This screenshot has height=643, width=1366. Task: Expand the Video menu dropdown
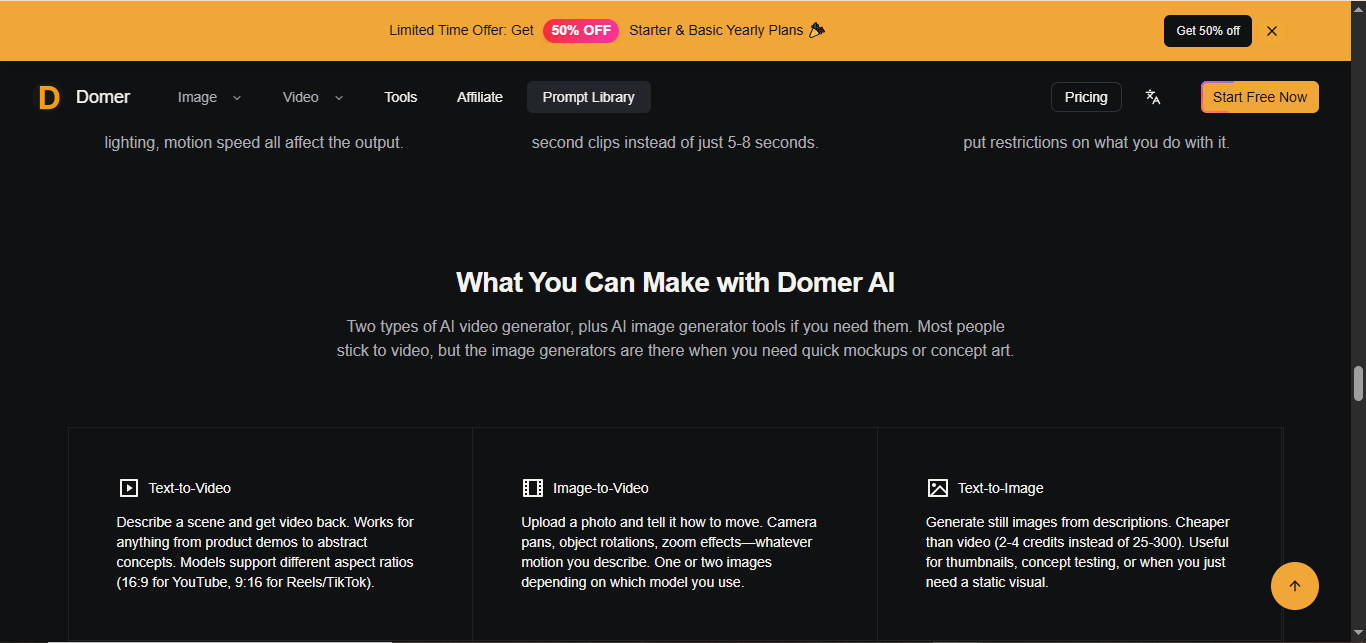point(313,97)
